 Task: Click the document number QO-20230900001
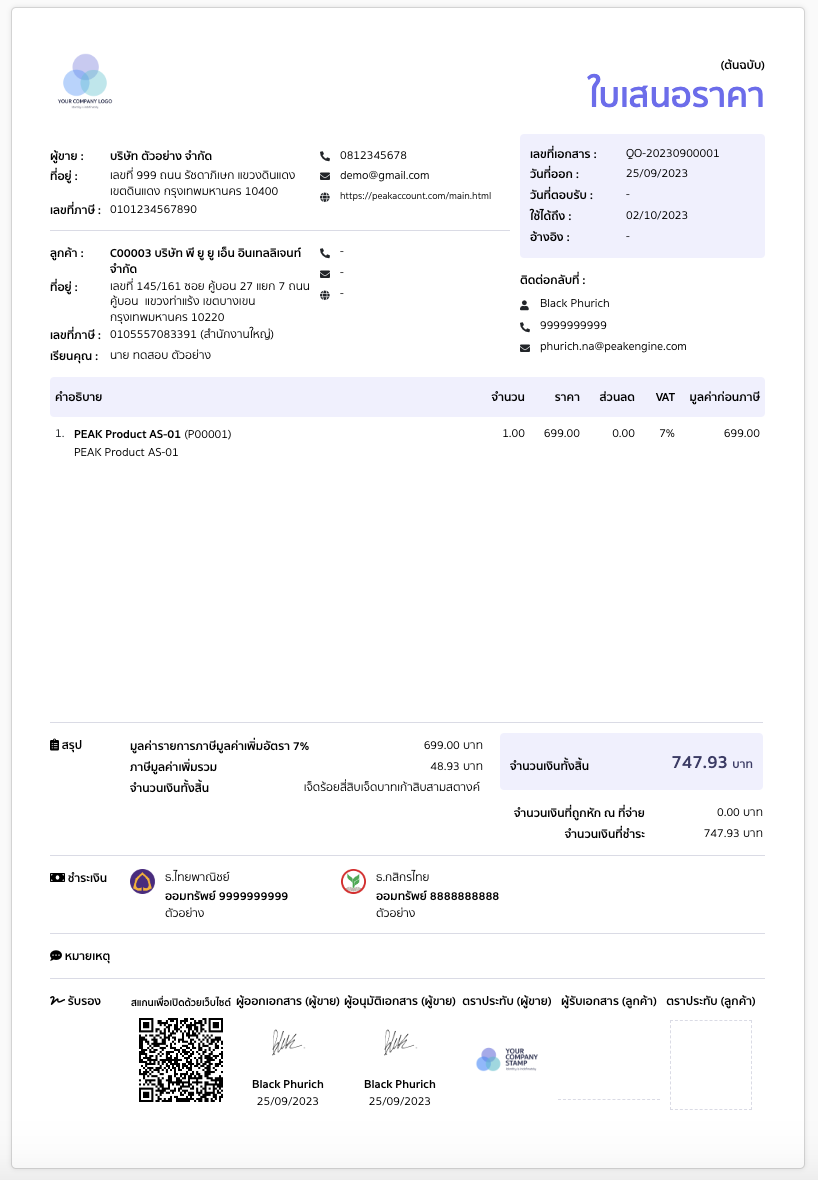(672, 153)
